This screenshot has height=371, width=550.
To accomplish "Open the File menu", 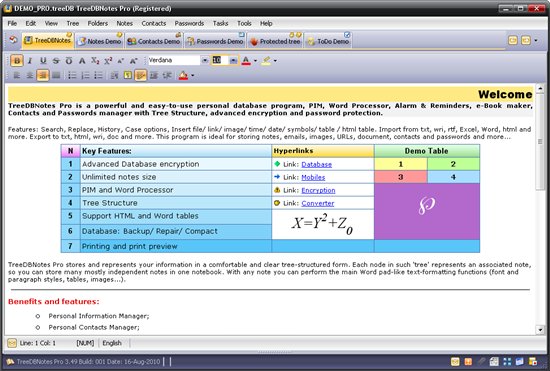I will click(12, 23).
